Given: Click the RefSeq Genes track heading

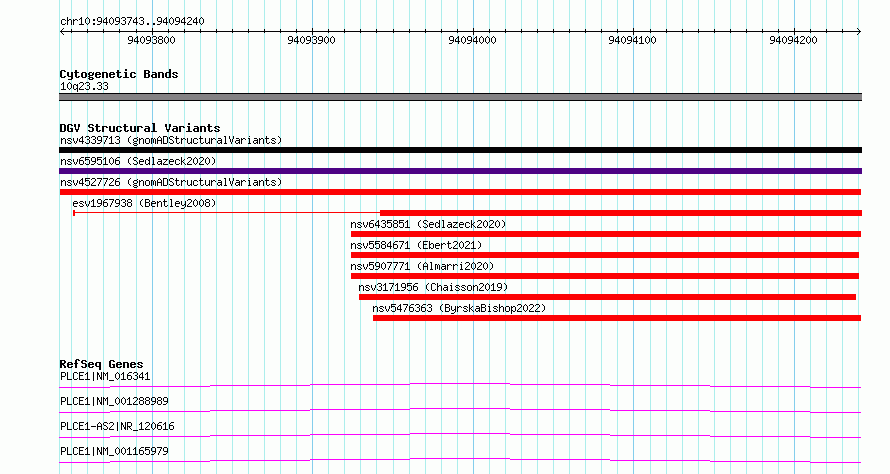Looking at the screenshot, I should pyautogui.click(x=101, y=364).
